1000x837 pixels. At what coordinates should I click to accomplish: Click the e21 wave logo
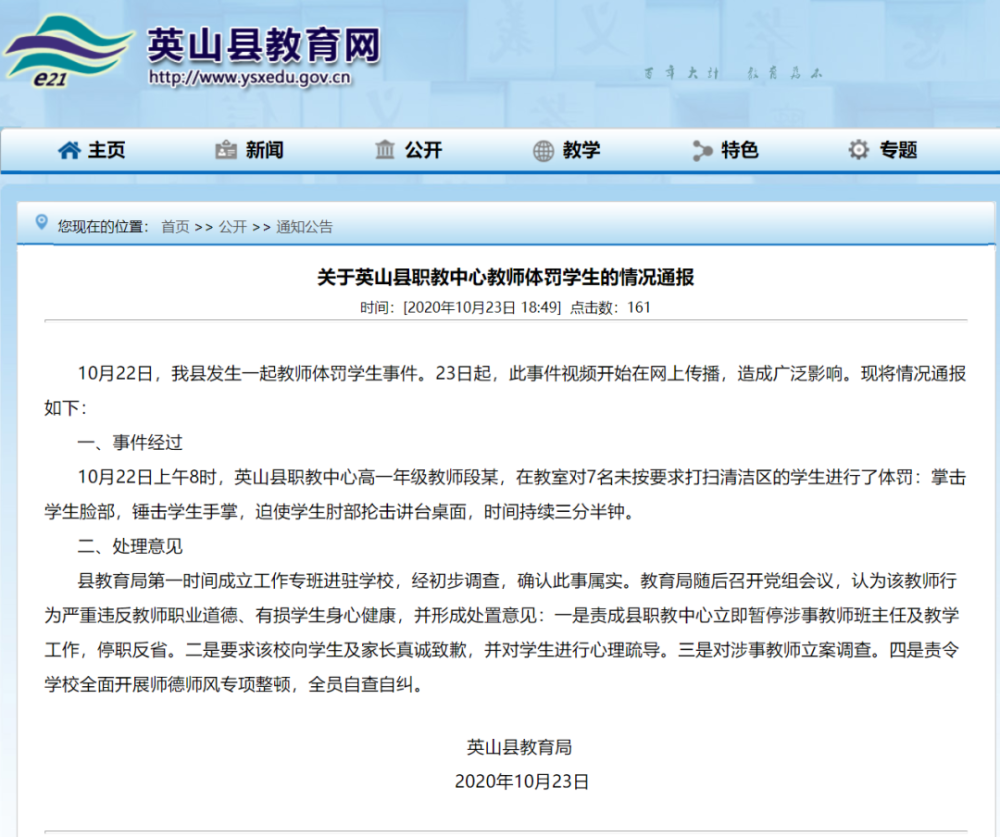click(x=68, y=51)
